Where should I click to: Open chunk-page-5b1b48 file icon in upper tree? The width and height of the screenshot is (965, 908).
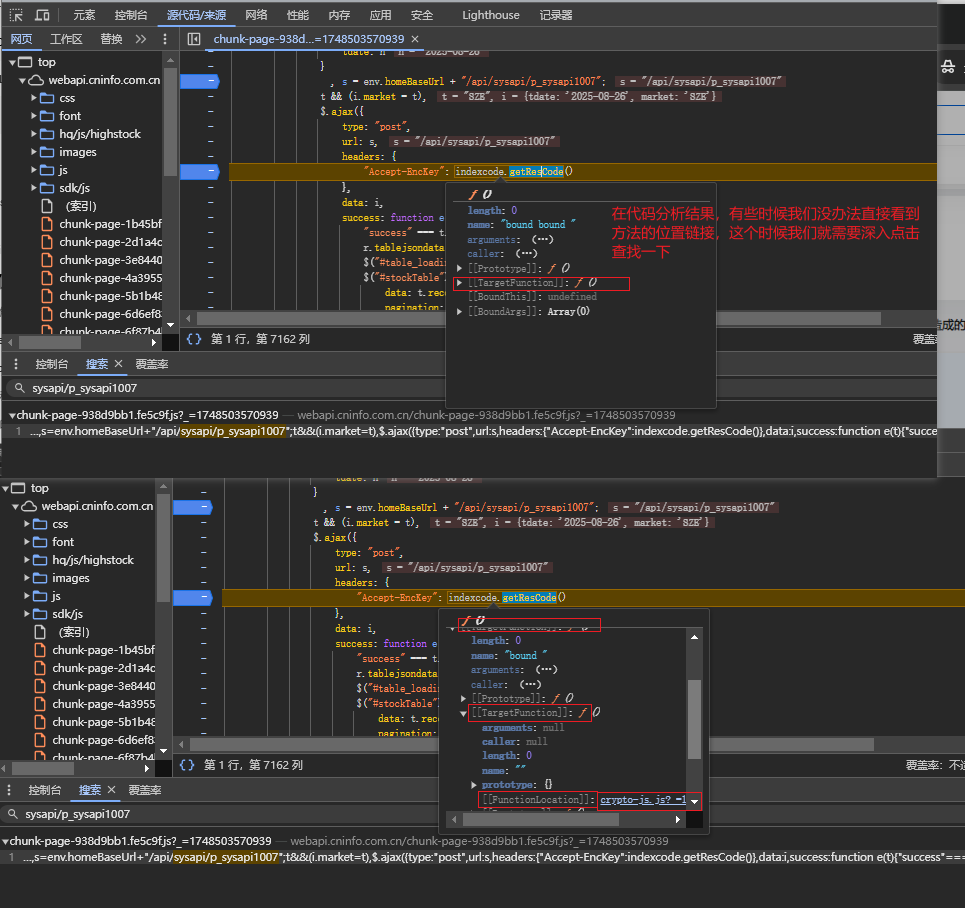click(47, 296)
